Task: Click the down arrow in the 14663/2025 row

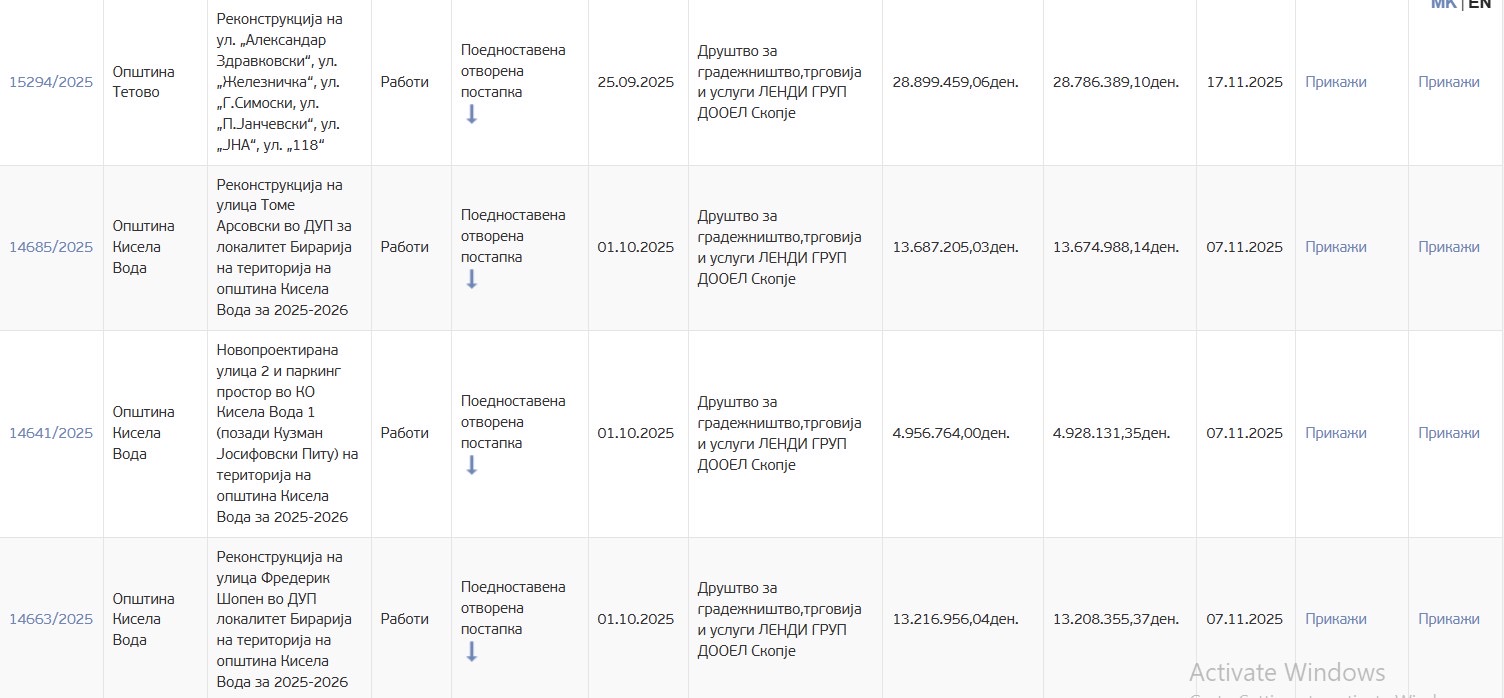Action: 471,651
